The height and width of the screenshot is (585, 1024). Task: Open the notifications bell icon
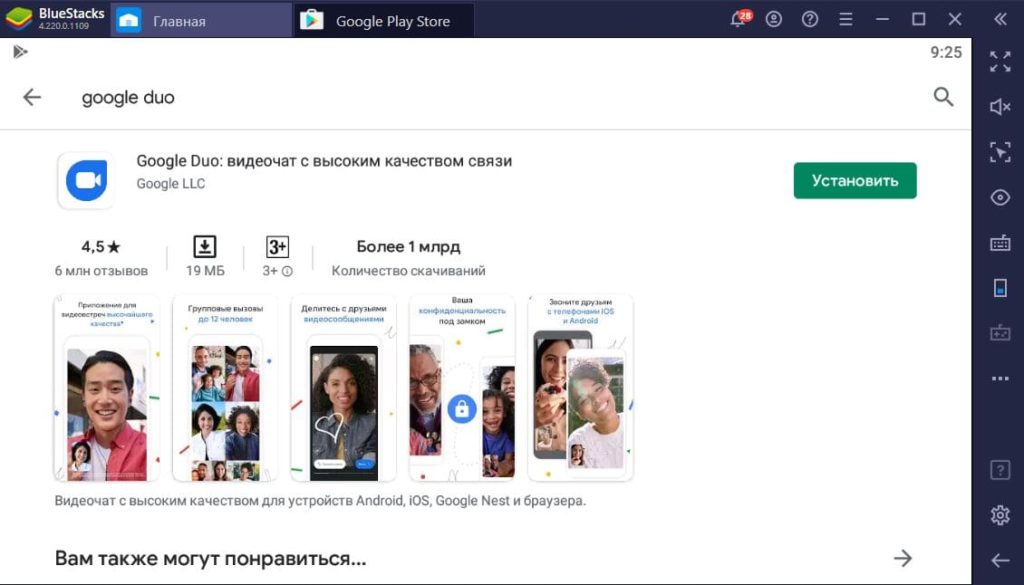tap(739, 18)
